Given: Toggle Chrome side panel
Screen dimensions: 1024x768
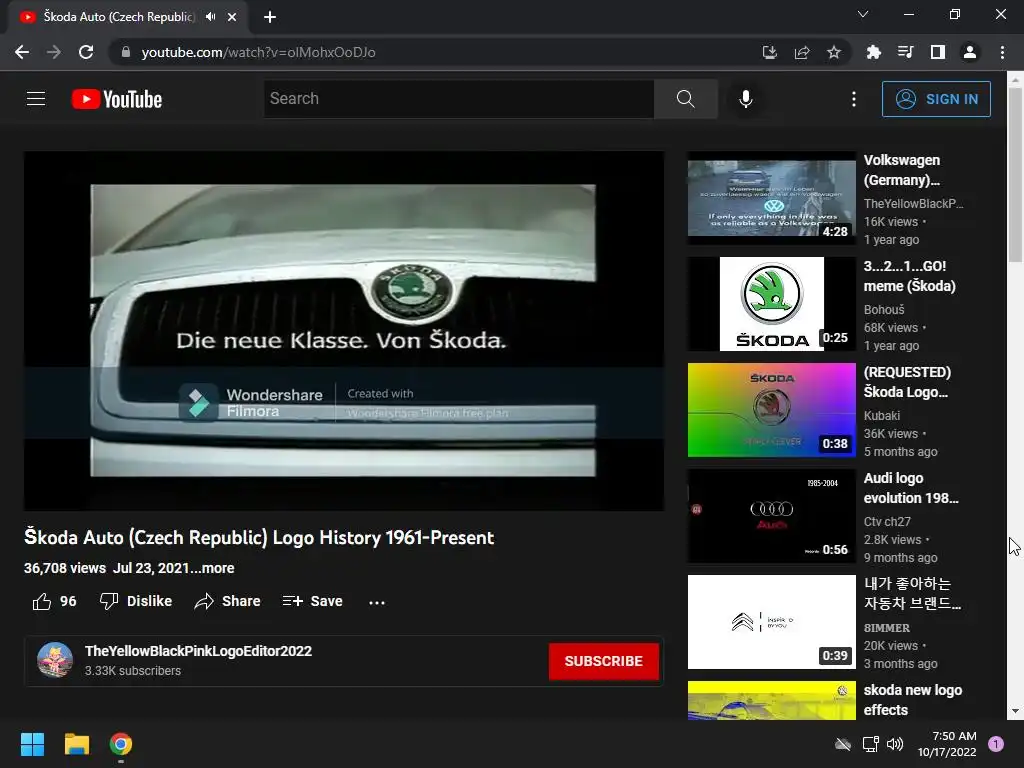Looking at the screenshot, I should 938,52.
